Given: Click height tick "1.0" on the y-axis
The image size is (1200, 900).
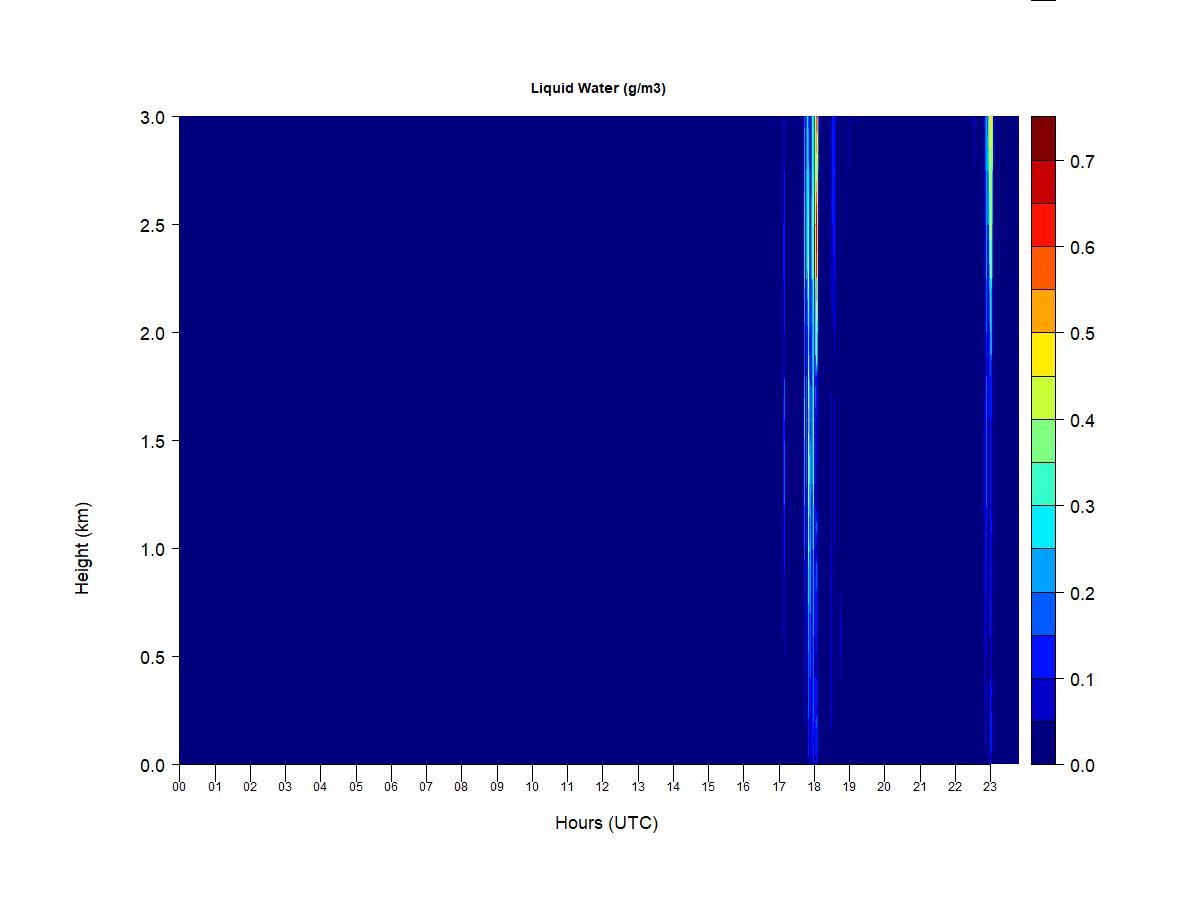Looking at the screenshot, I should (153, 549).
